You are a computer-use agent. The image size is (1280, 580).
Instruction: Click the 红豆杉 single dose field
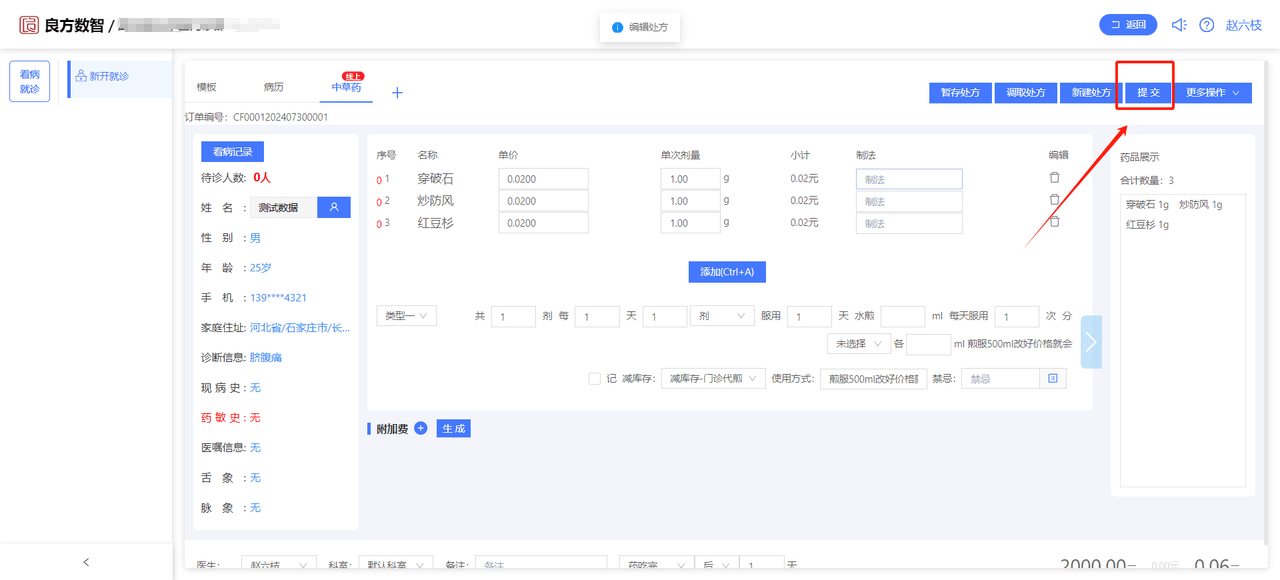[x=690, y=223]
